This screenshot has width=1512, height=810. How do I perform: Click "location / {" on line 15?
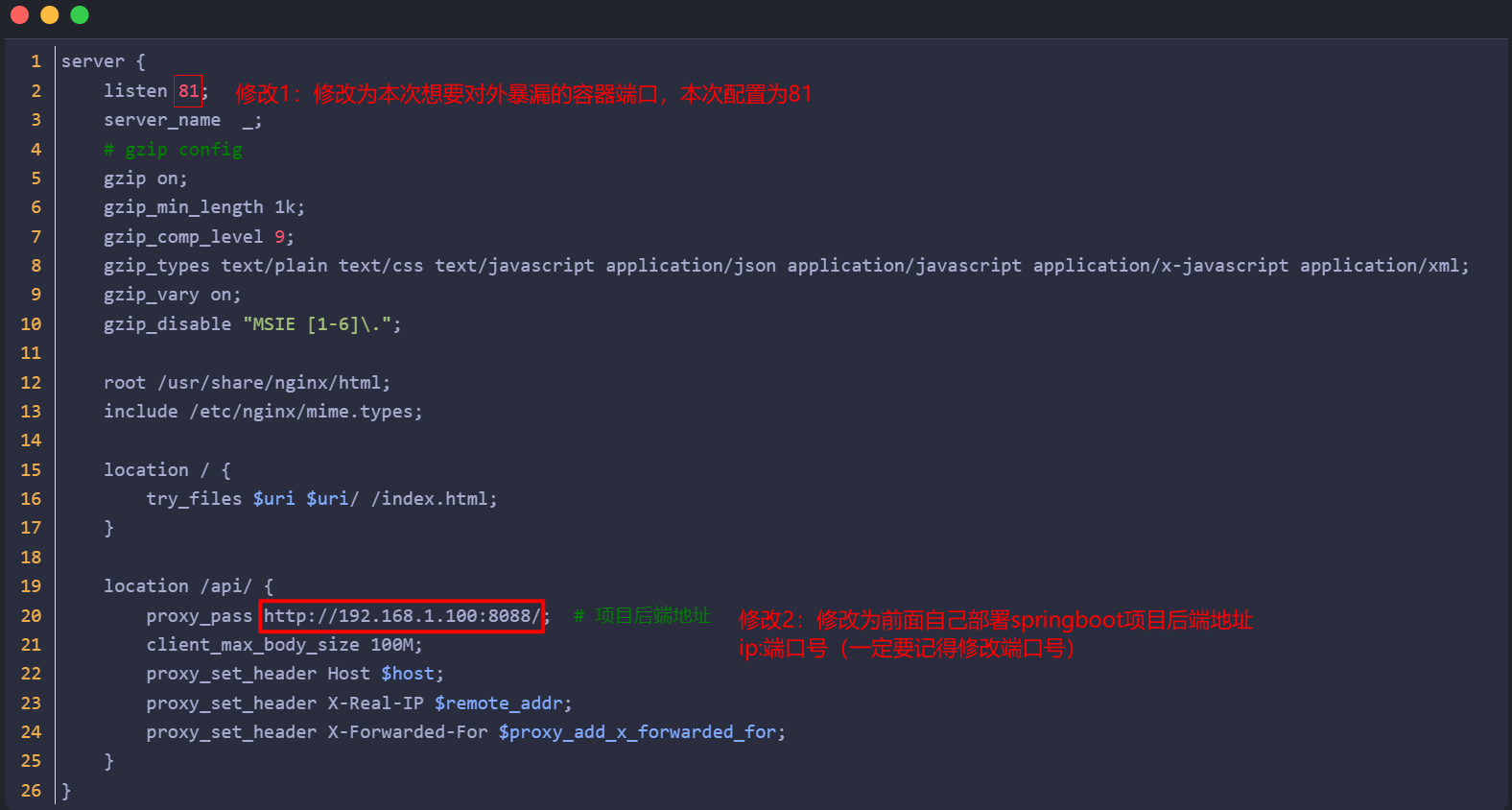click(x=167, y=470)
